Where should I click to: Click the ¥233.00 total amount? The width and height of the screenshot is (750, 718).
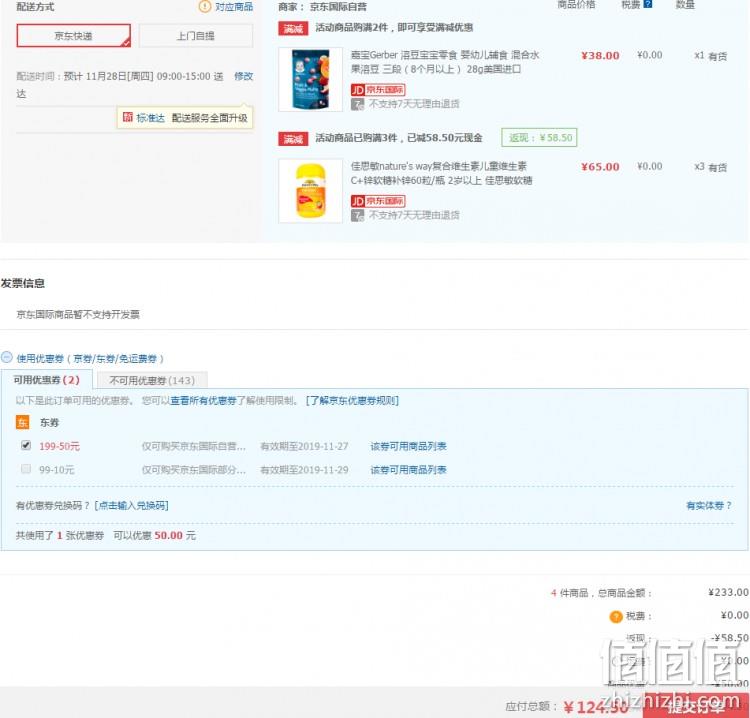click(x=728, y=592)
